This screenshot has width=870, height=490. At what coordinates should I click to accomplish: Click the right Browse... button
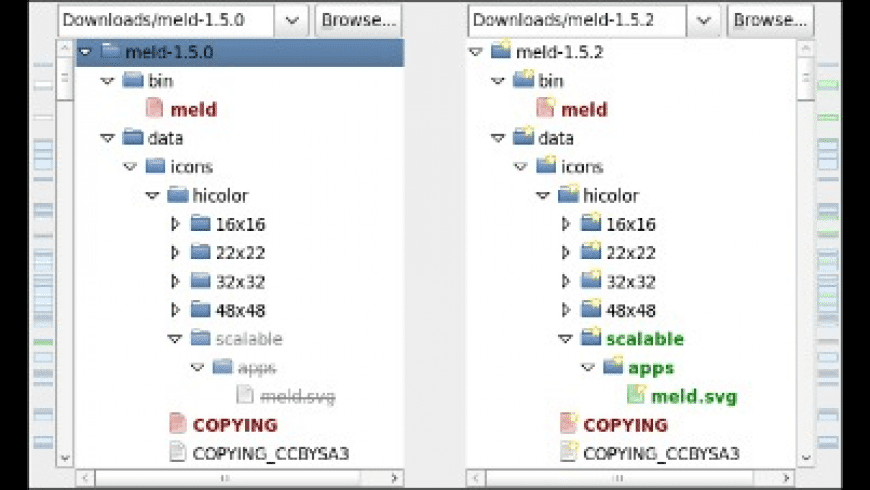pos(771,21)
